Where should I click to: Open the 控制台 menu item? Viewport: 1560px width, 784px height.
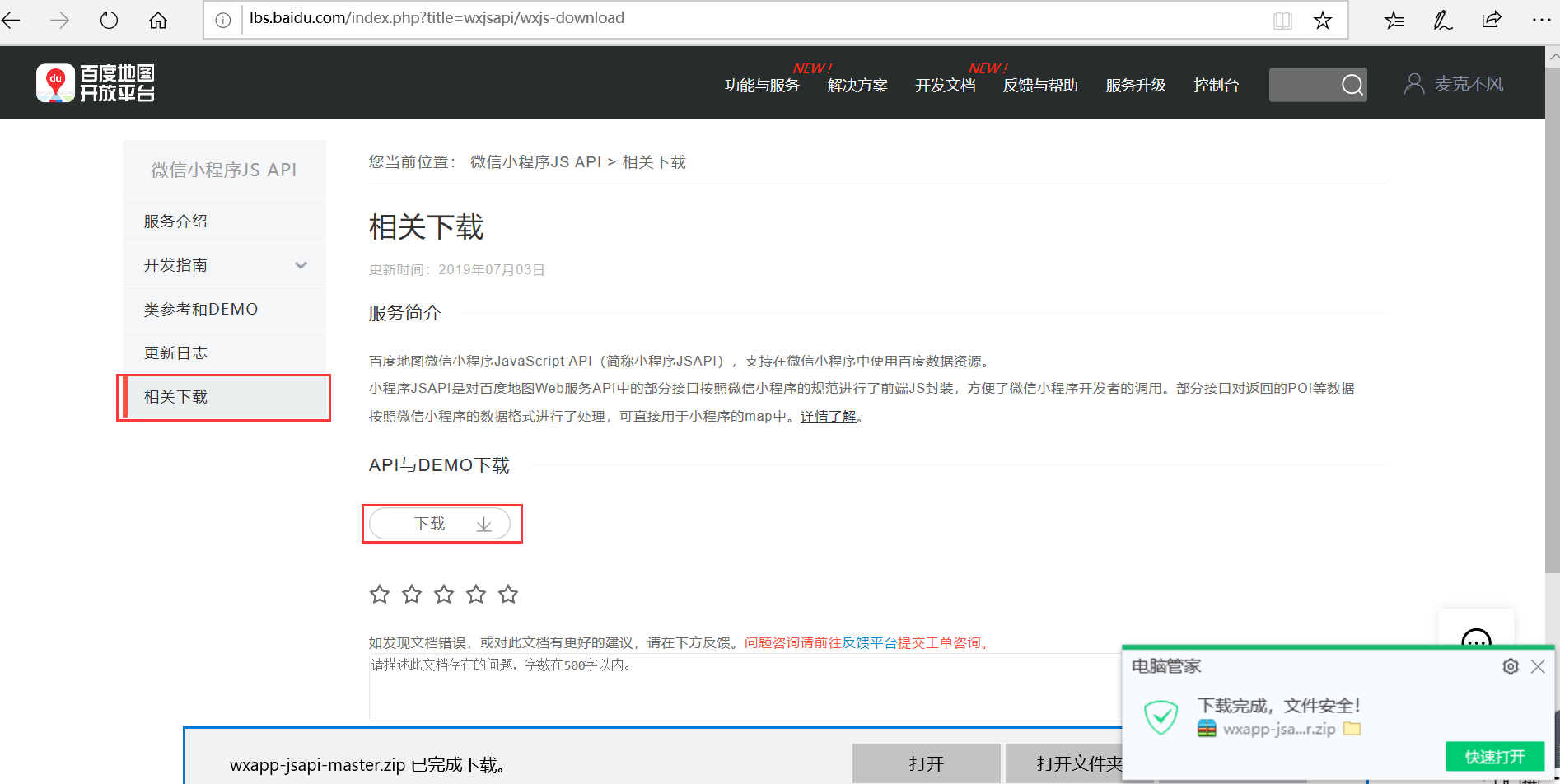pyautogui.click(x=1217, y=85)
